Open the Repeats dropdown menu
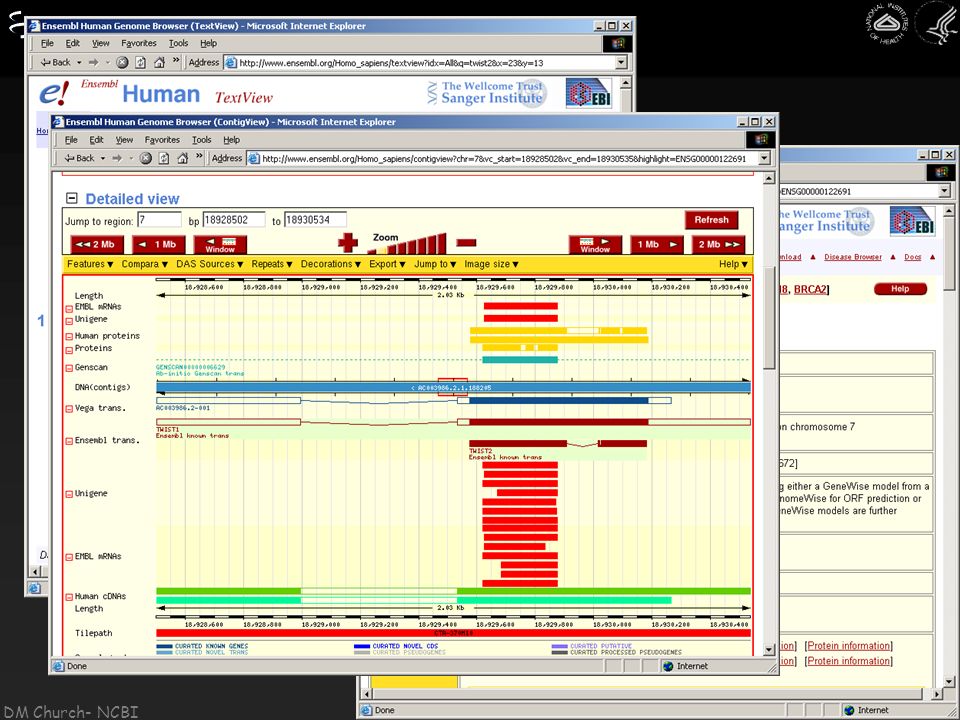The image size is (960, 720). [272, 264]
